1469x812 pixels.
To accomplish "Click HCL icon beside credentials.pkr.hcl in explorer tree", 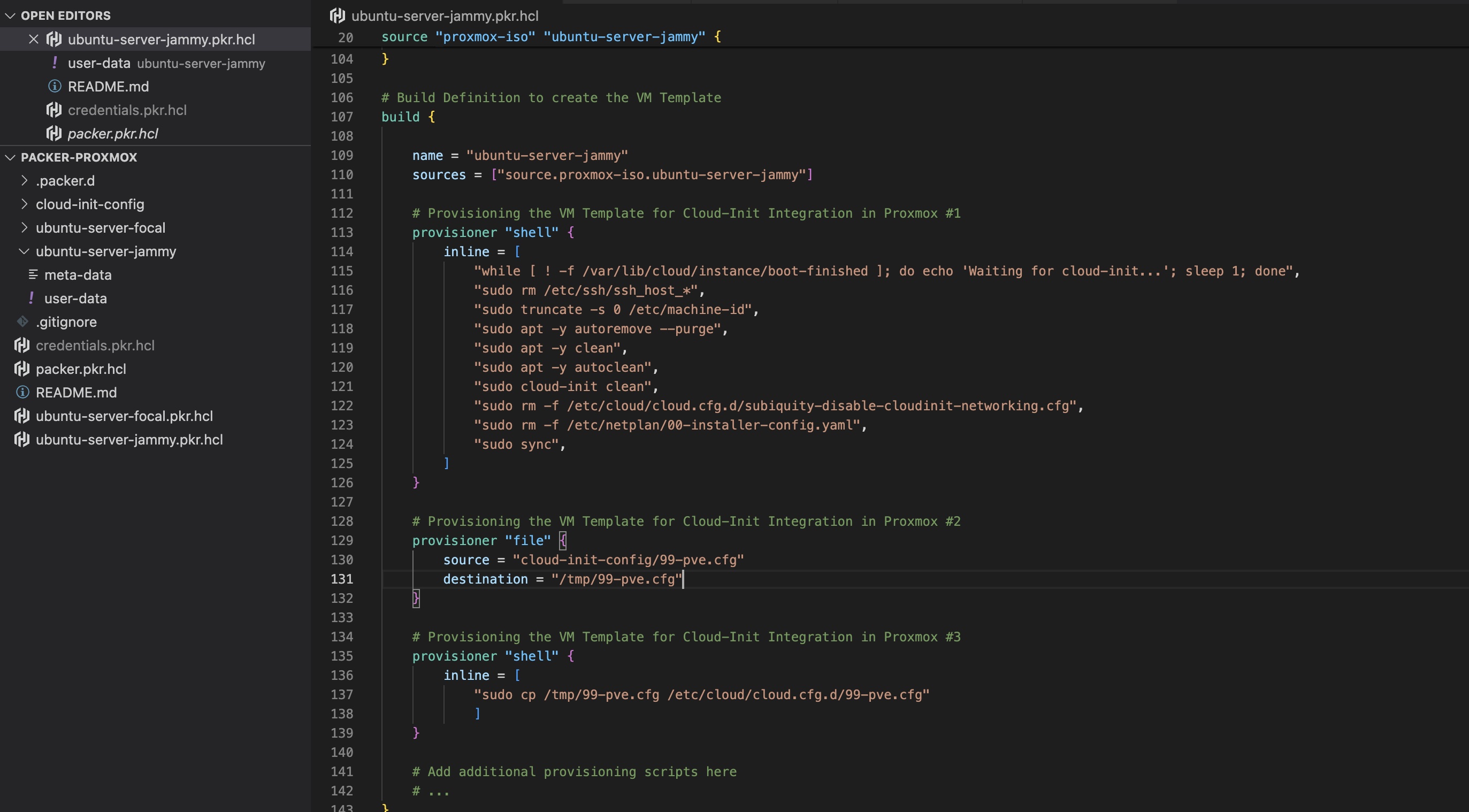I will [x=22, y=345].
